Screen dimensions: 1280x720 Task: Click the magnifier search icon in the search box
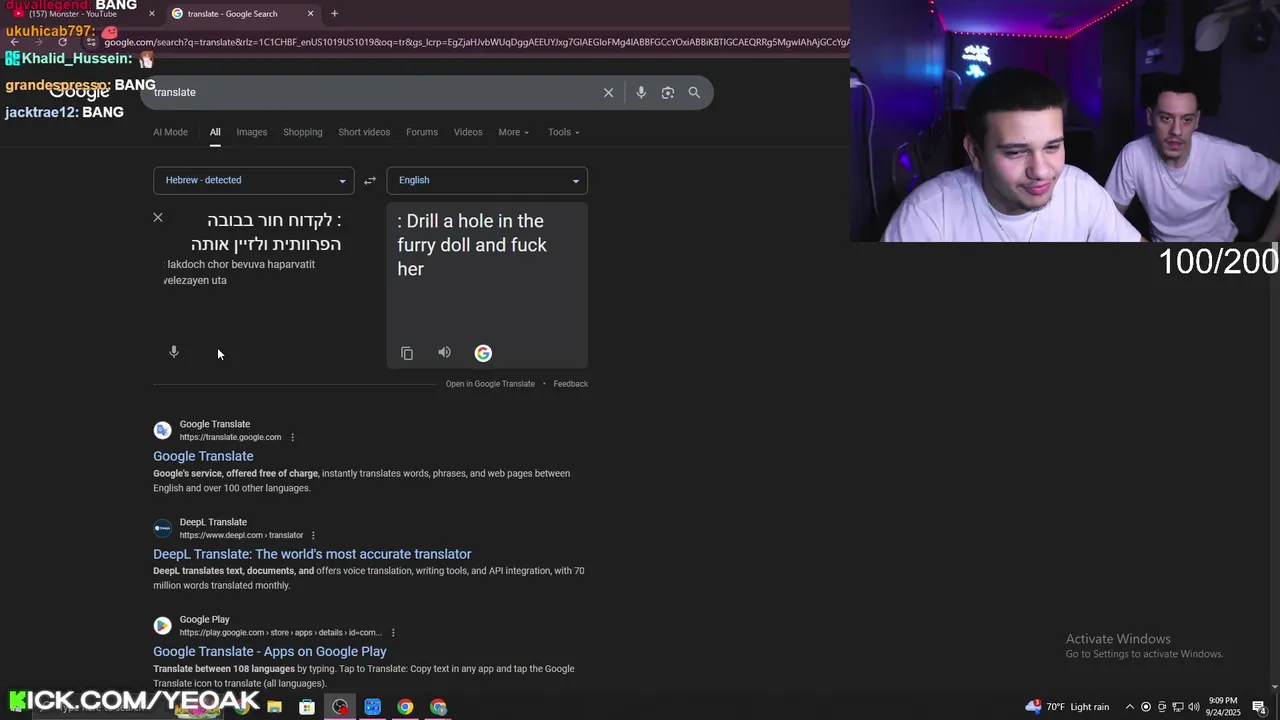[694, 92]
